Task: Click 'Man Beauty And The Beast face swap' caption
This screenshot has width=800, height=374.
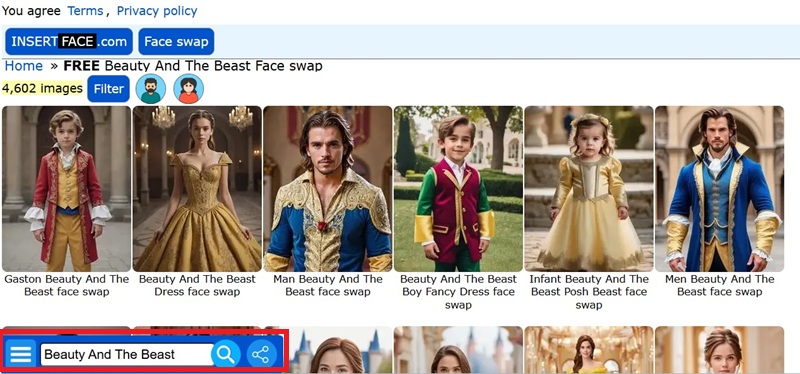Action: [328, 286]
